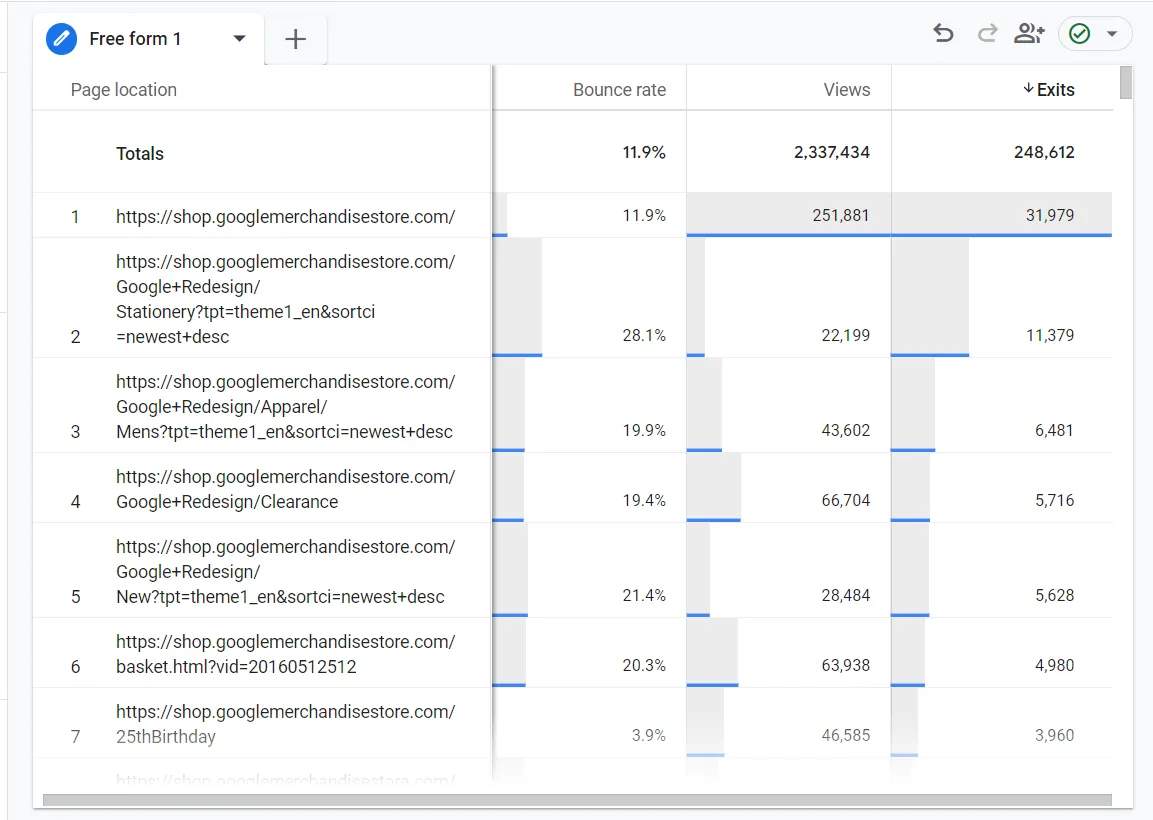
Task: Redo the last change
Action: (987, 34)
